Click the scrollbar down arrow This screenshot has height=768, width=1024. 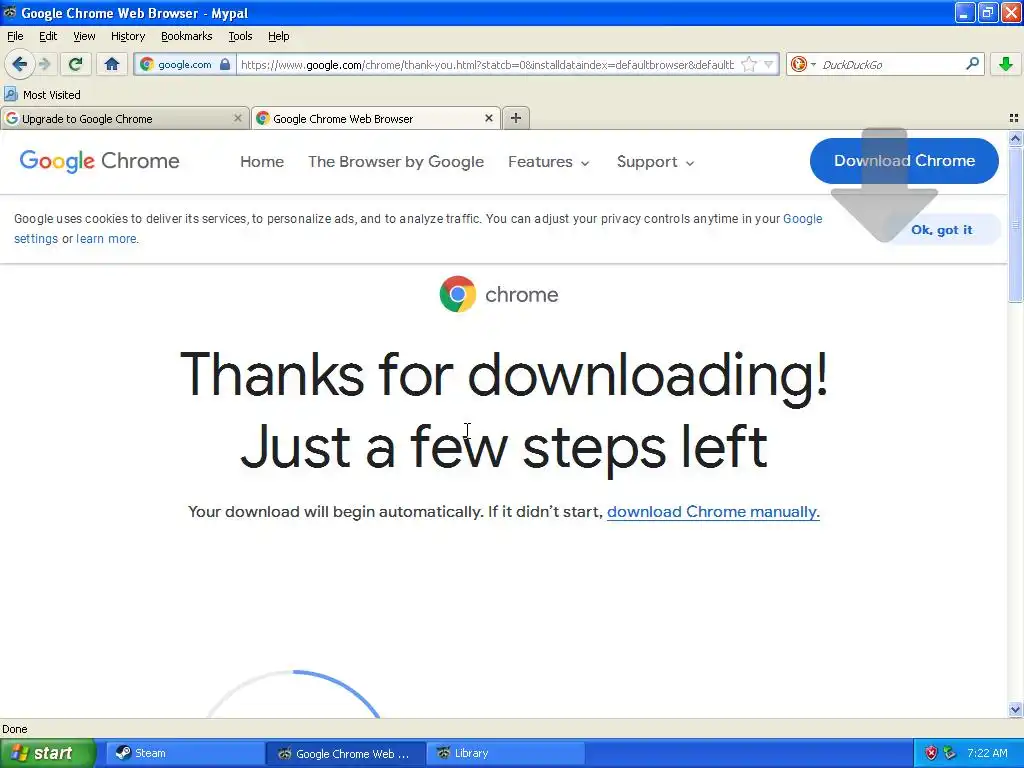click(x=1015, y=709)
